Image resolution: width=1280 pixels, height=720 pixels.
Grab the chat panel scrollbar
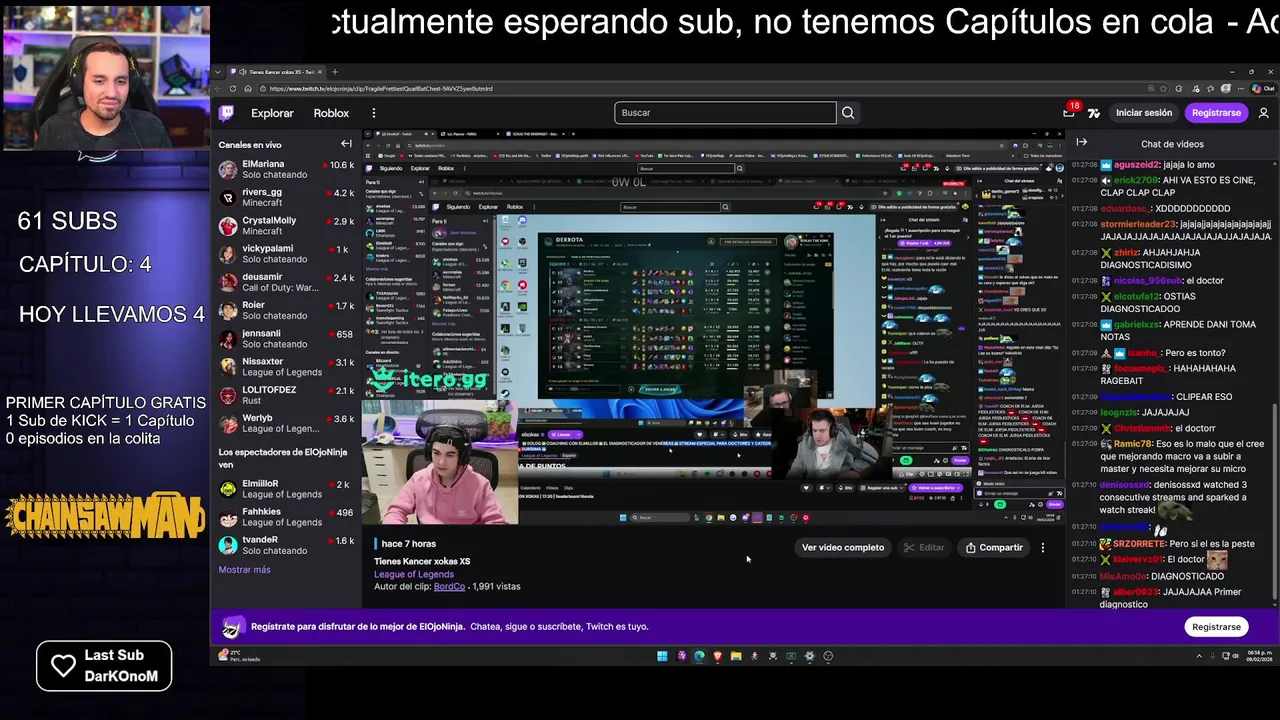[1274, 500]
